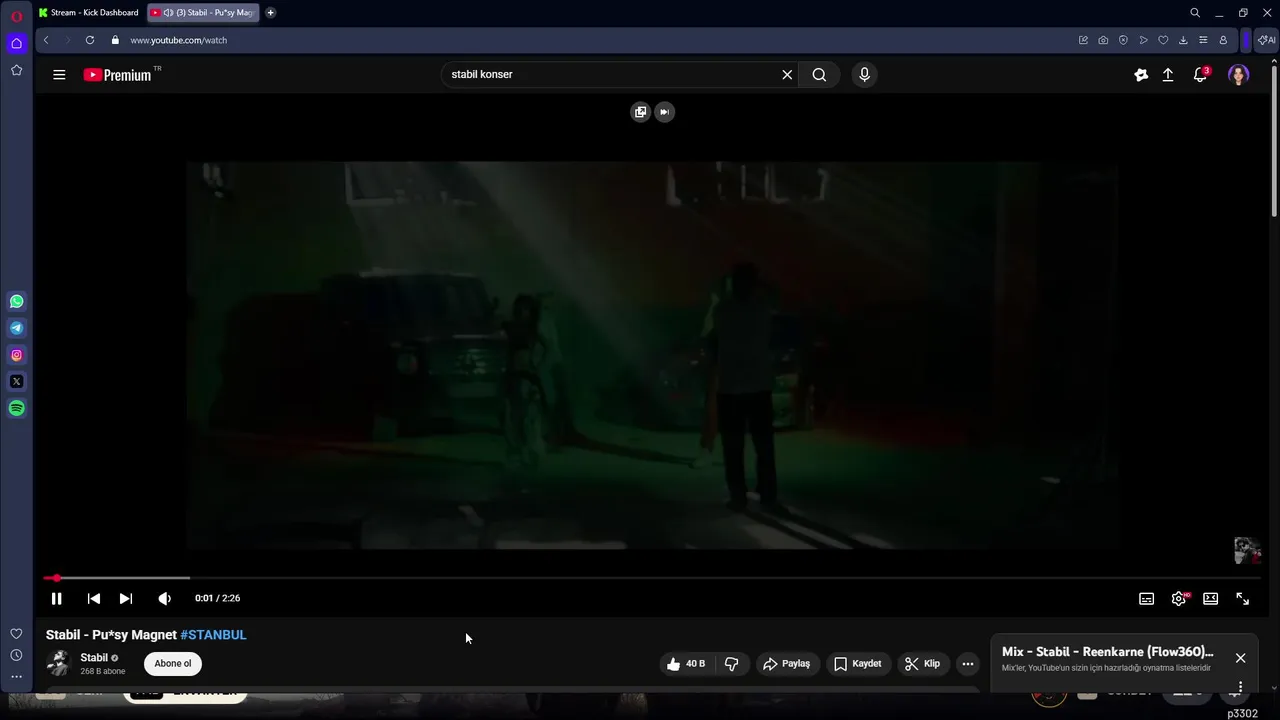Screen dimensions: 1280x720
Task: Open the Stabil channel name
Action: tap(94, 657)
